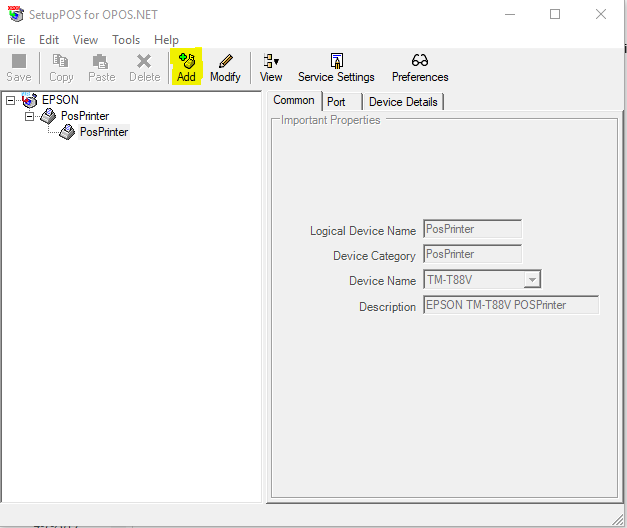Viewport: 627px width, 528px height.
Task: Open the Tools menu
Action: [126, 40]
